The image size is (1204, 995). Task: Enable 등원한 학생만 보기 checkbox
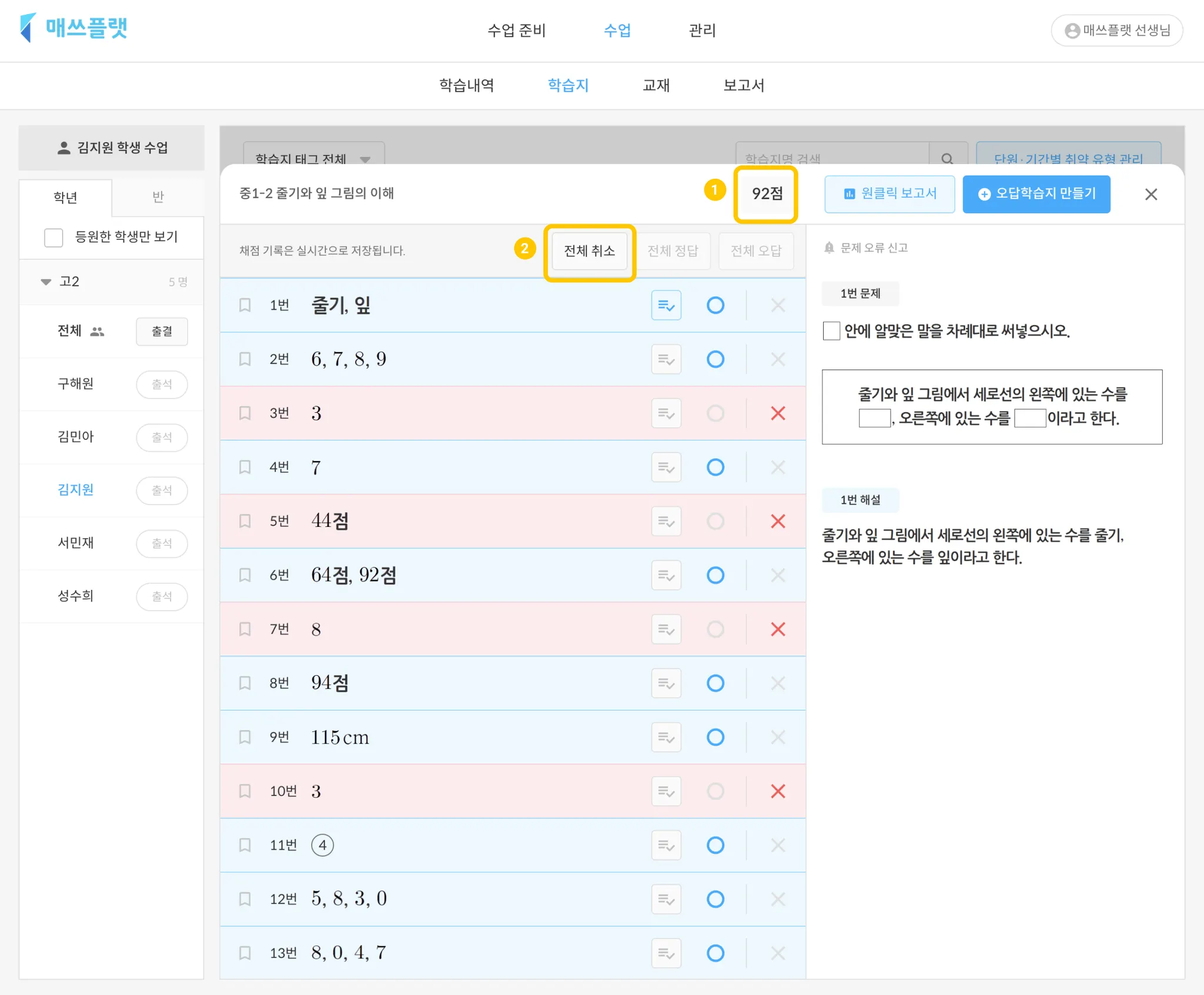point(53,238)
